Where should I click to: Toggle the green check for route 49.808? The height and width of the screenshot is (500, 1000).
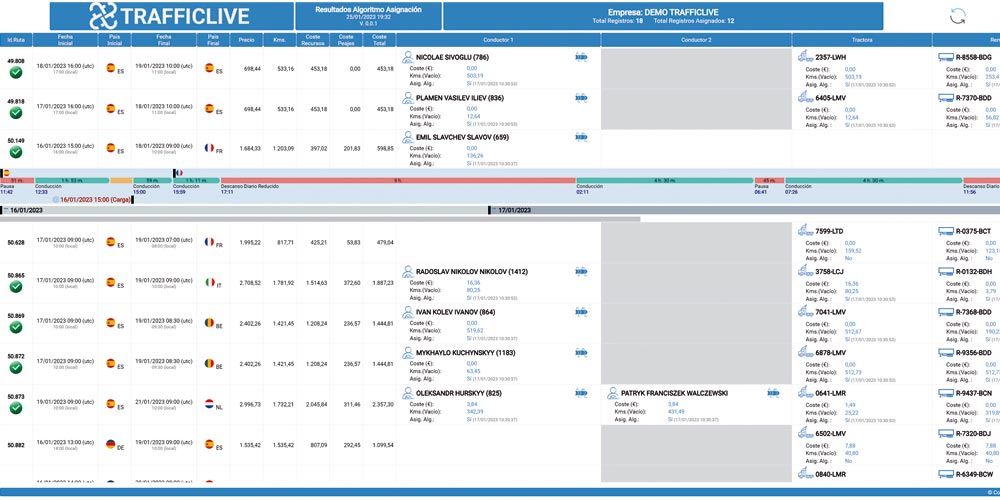coord(16,73)
